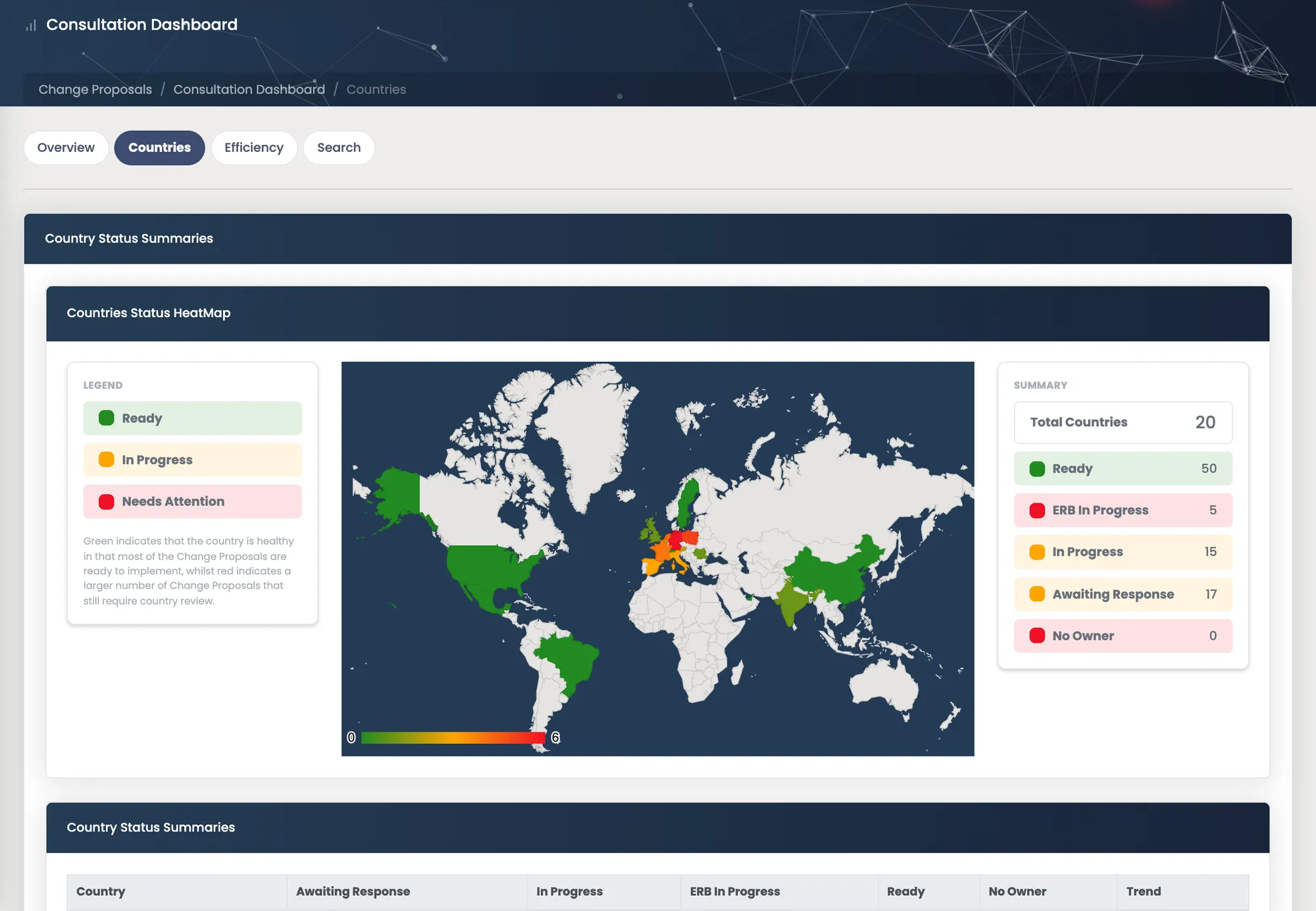Click the red dot beside ERB In Progress
Viewport: 1316px width, 911px height.
click(x=1037, y=510)
